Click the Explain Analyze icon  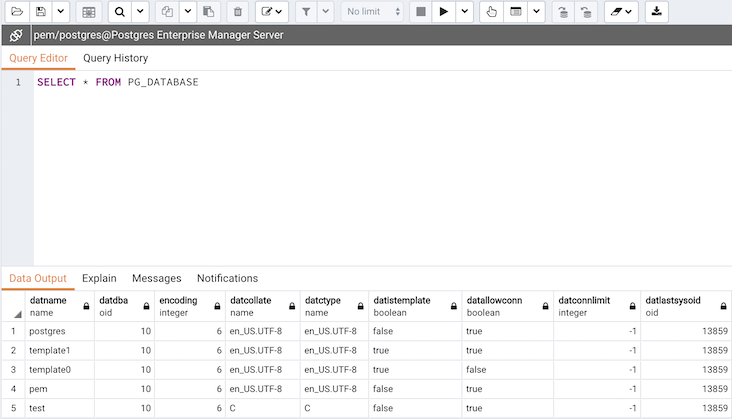(516, 12)
